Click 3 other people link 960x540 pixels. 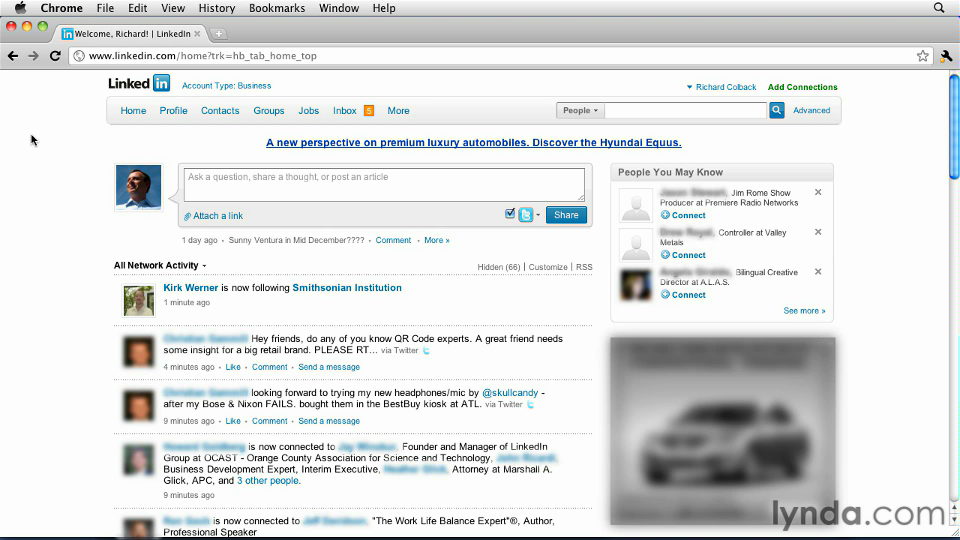coord(268,481)
